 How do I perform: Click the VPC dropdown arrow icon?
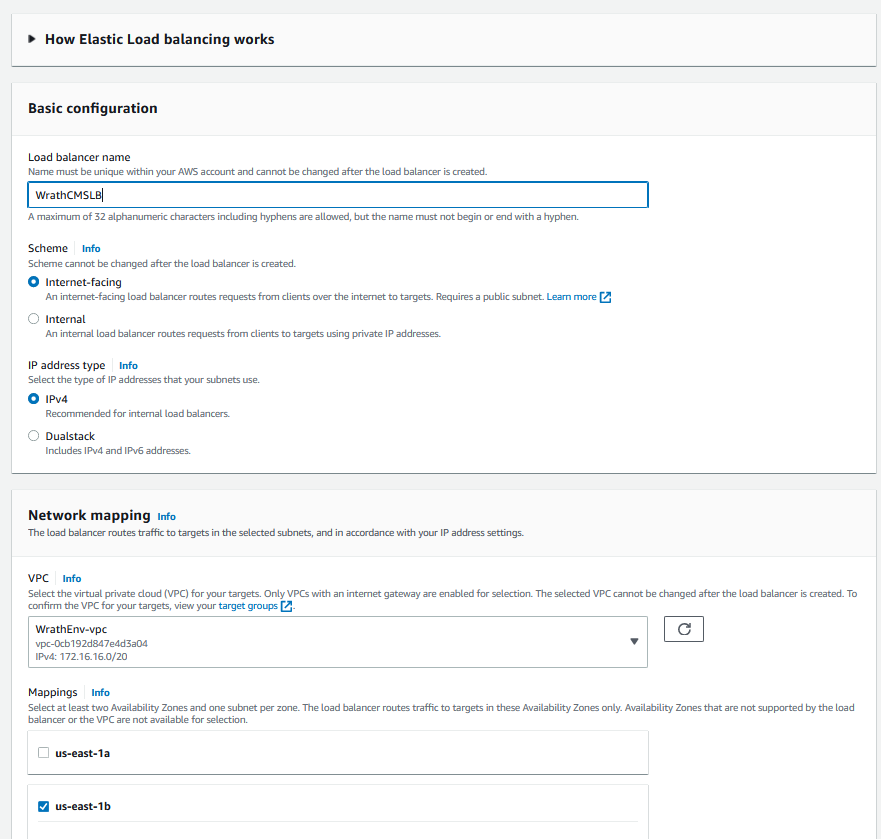tap(634, 642)
